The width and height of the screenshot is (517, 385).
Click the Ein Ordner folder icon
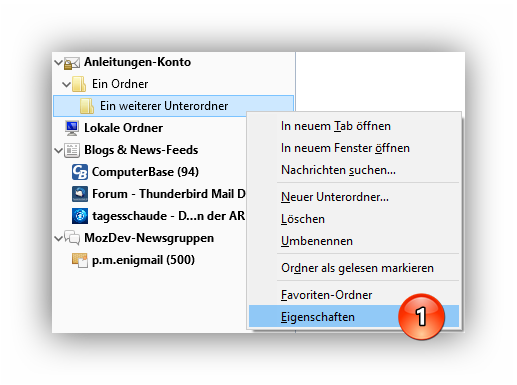tap(79, 84)
